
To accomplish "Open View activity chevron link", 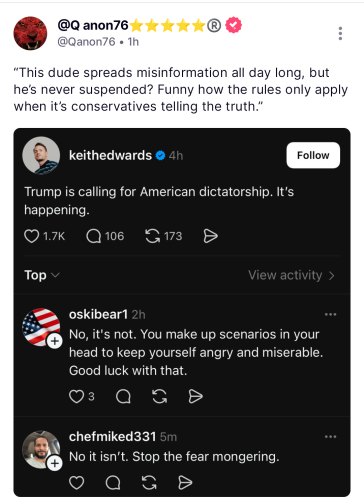I will pyautogui.click(x=291, y=275).
